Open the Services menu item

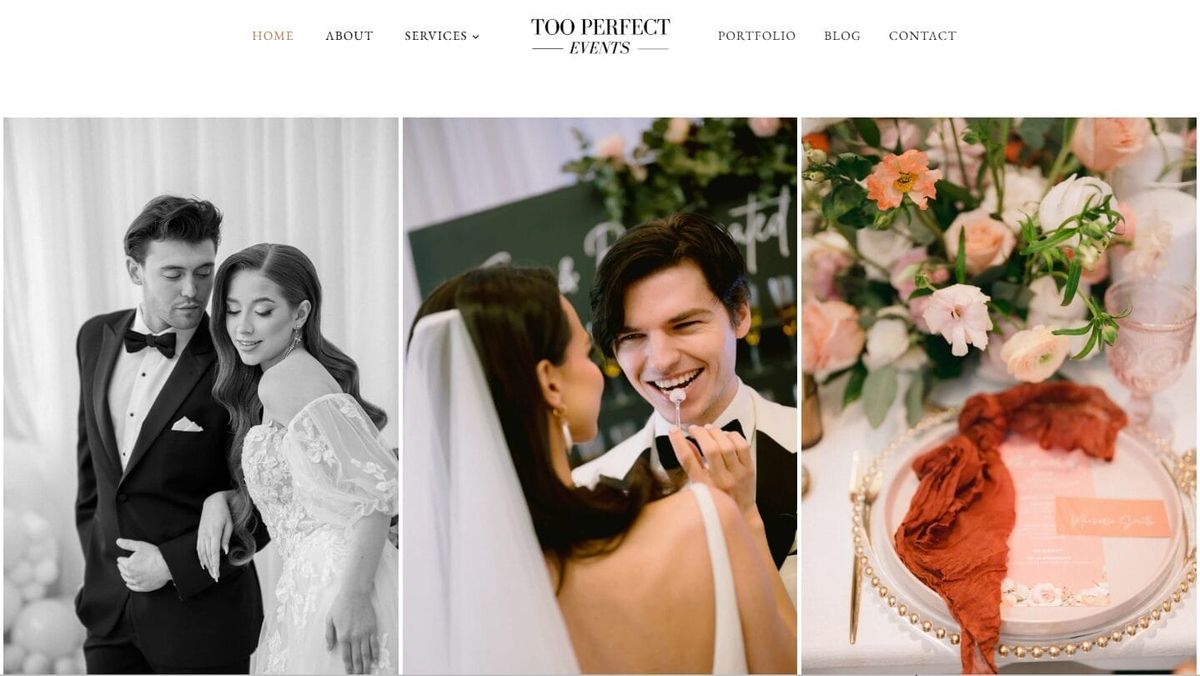click(436, 36)
